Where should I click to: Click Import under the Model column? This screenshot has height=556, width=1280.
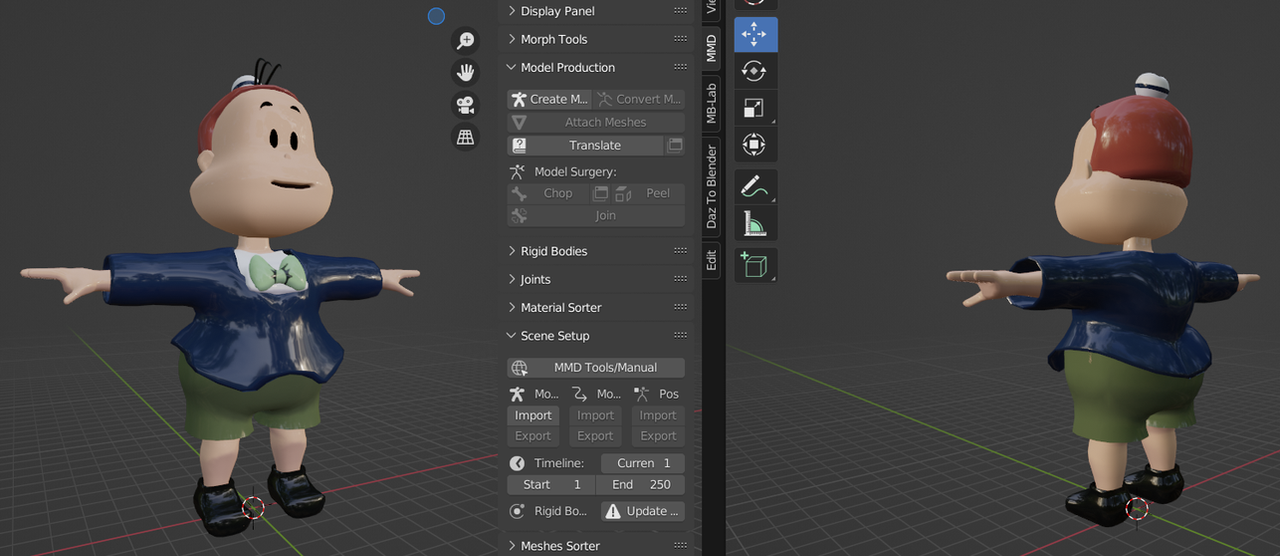pos(533,415)
